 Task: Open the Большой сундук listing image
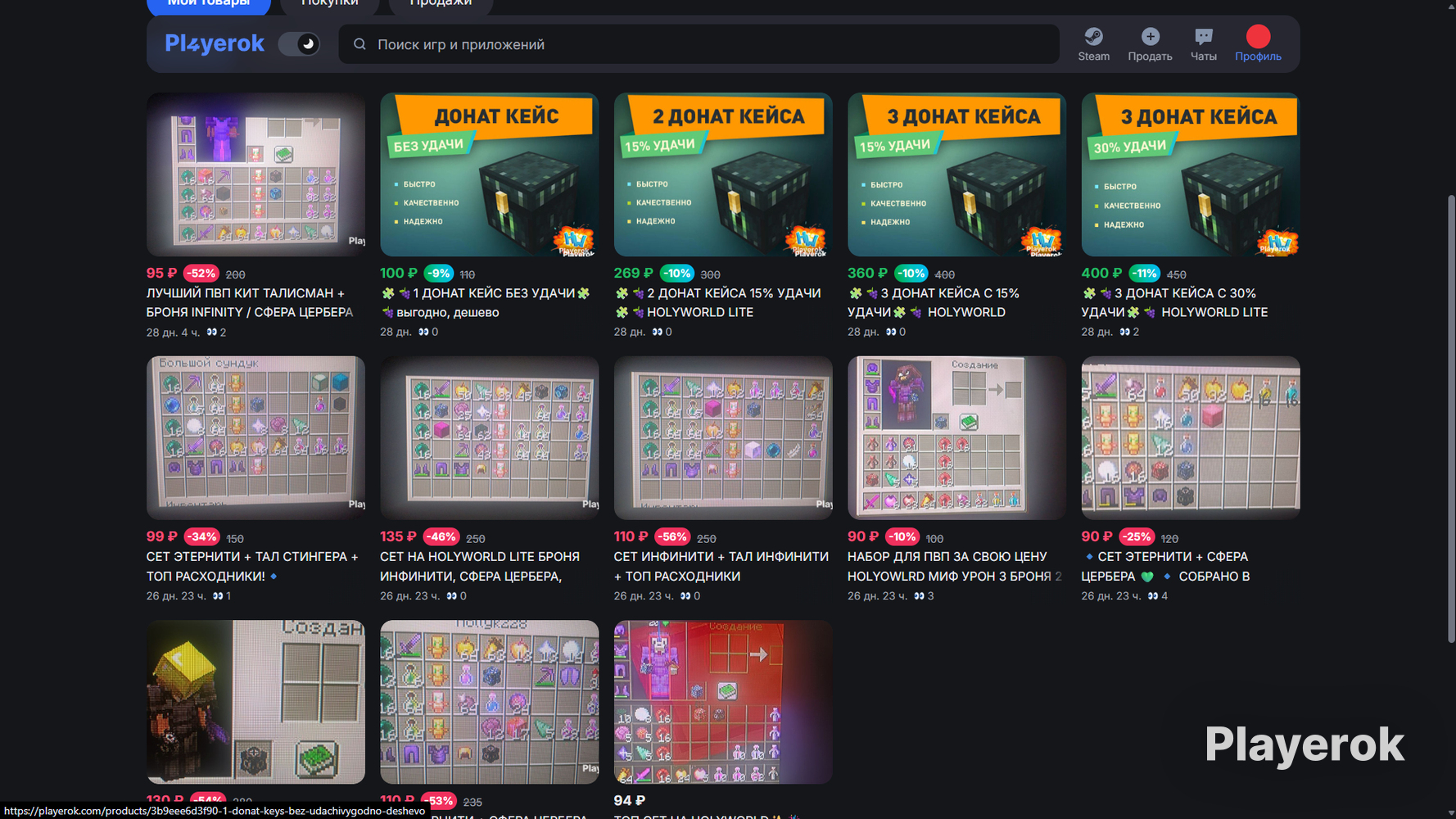pos(255,437)
